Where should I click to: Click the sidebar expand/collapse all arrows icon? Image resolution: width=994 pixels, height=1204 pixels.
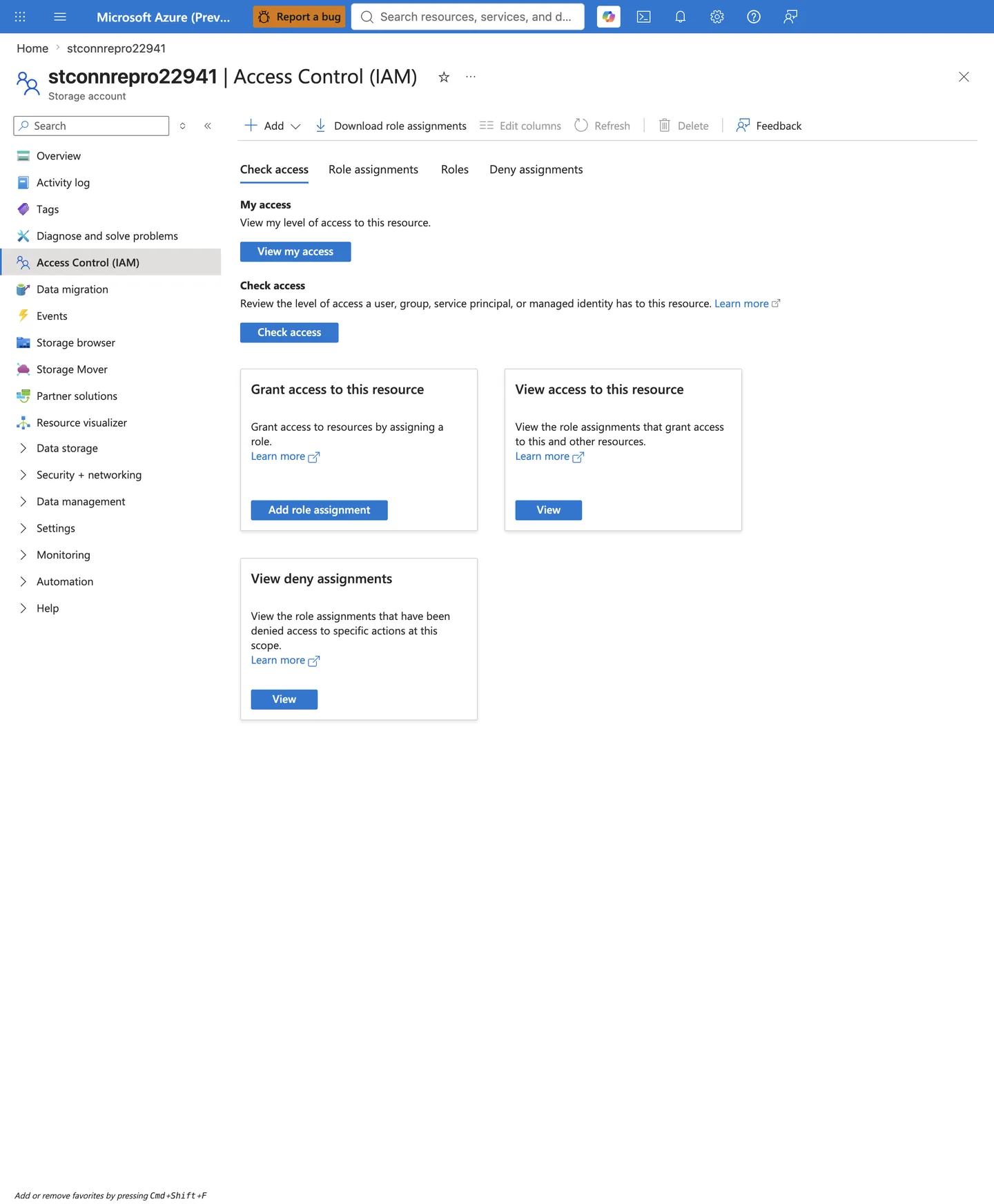[183, 126]
